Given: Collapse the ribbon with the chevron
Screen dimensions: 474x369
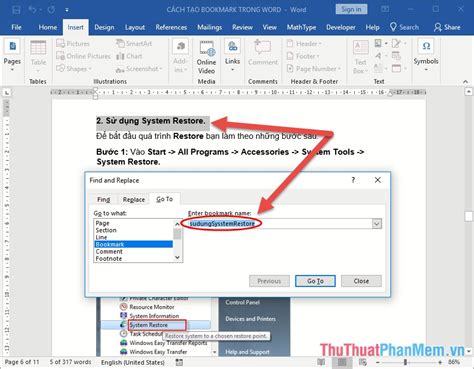Looking at the screenshot, I should (465, 81).
